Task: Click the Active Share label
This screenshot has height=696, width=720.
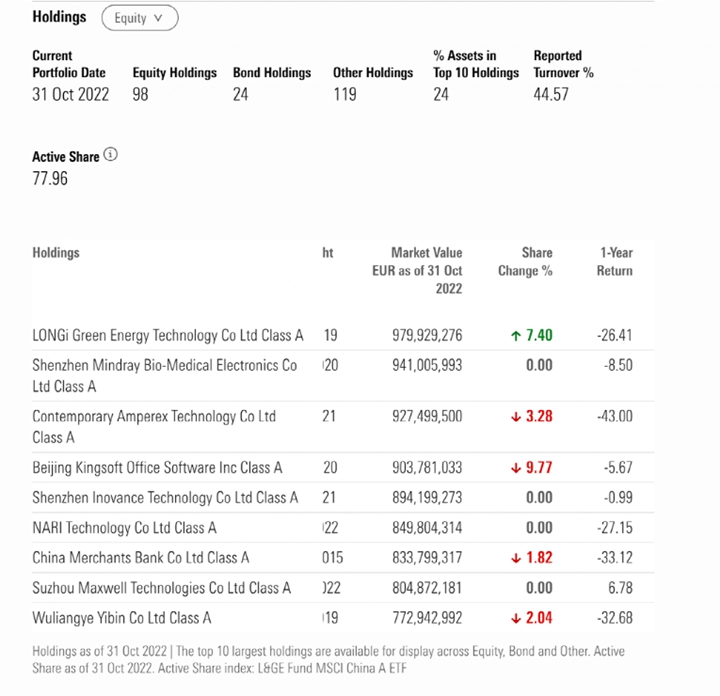Action: [x=66, y=157]
